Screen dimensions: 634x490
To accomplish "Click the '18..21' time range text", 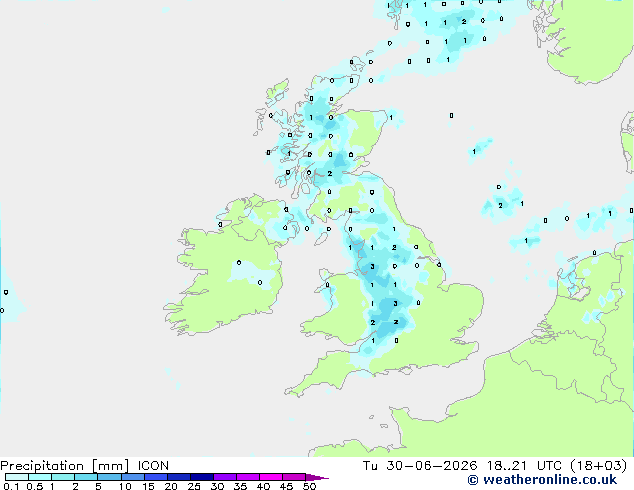I will [x=507, y=466].
